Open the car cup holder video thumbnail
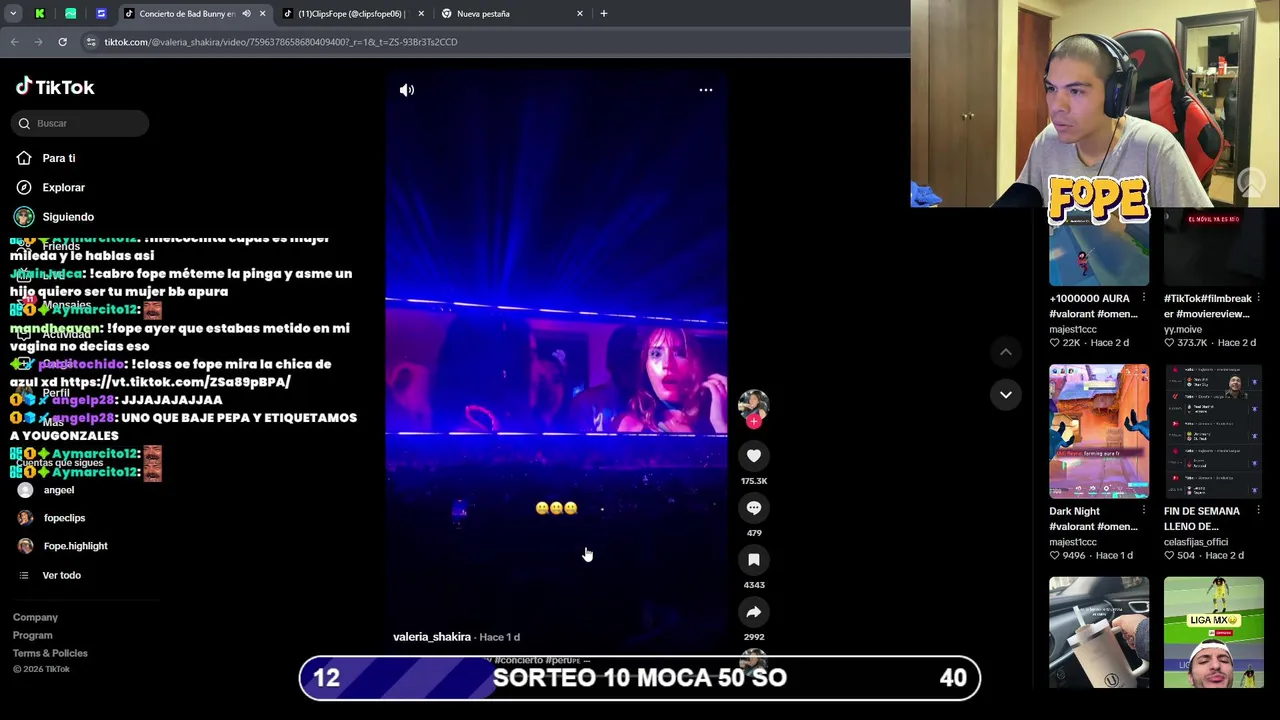The height and width of the screenshot is (720, 1280). tap(1099, 632)
